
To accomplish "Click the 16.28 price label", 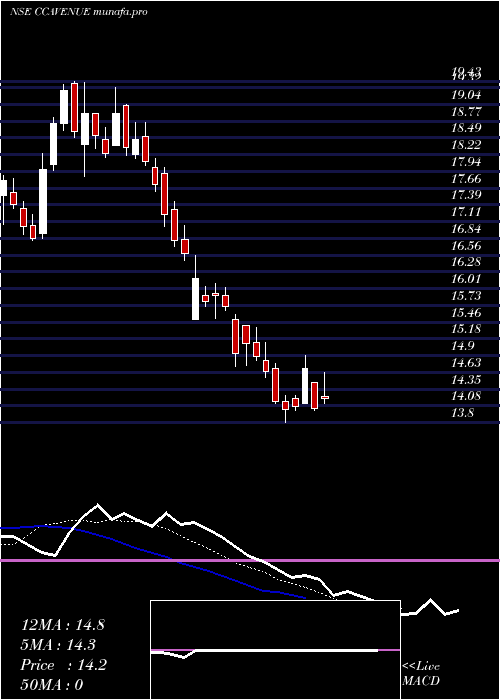I will pos(467,262).
